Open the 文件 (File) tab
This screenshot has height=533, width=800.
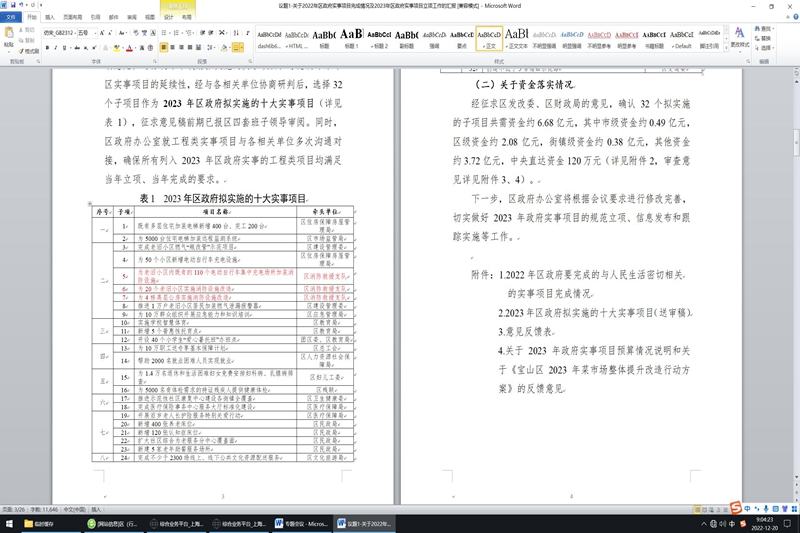click(x=11, y=17)
